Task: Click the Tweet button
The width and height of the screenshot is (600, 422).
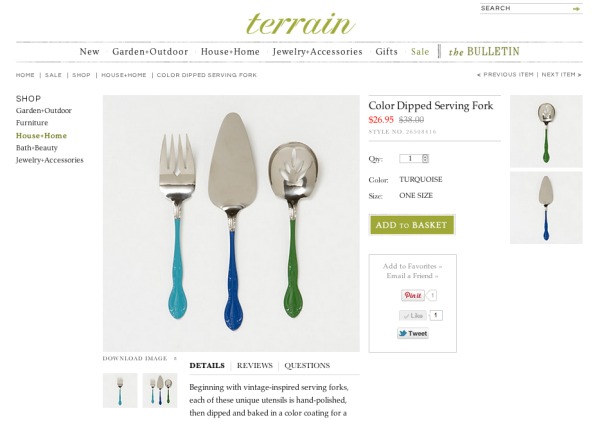Action: point(412,333)
